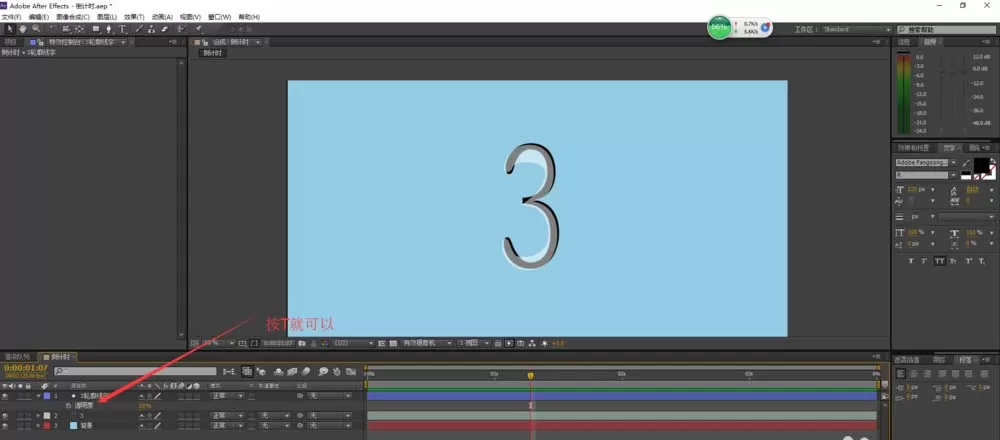Image resolution: width=1000 pixels, height=440 pixels.
Task: Click the Motion Blur enable icon in timeline
Action: (306, 371)
